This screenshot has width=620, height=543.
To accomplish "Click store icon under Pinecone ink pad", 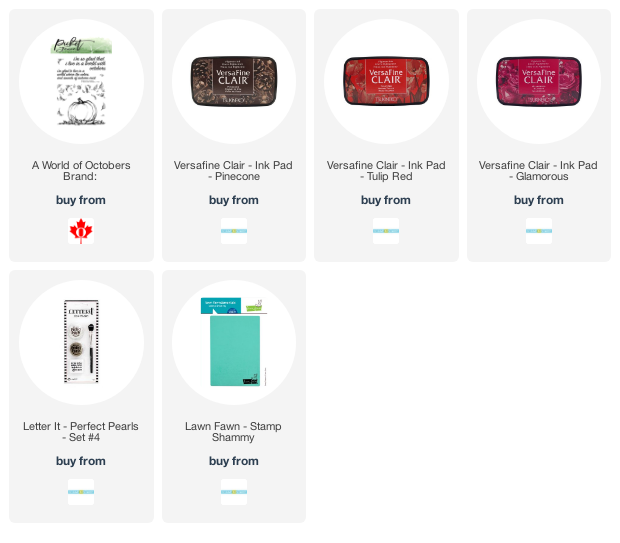I will (x=234, y=231).
